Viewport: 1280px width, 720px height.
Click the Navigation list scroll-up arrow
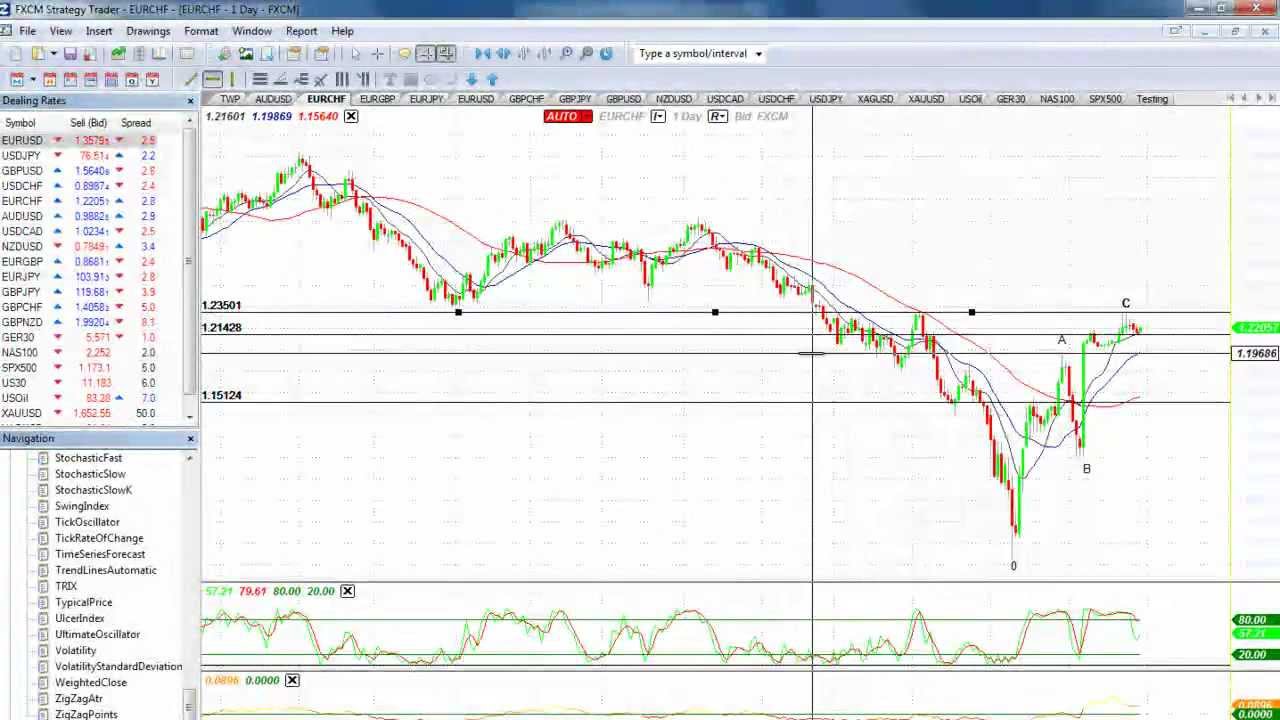[189, 458]
